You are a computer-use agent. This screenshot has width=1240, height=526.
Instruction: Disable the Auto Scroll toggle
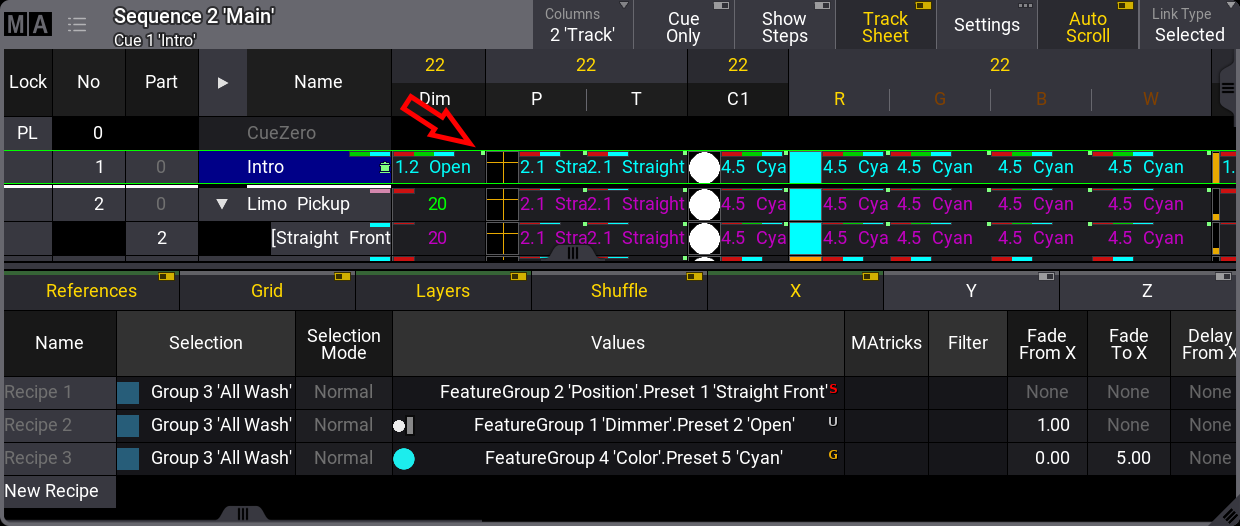pos(1087,26)
